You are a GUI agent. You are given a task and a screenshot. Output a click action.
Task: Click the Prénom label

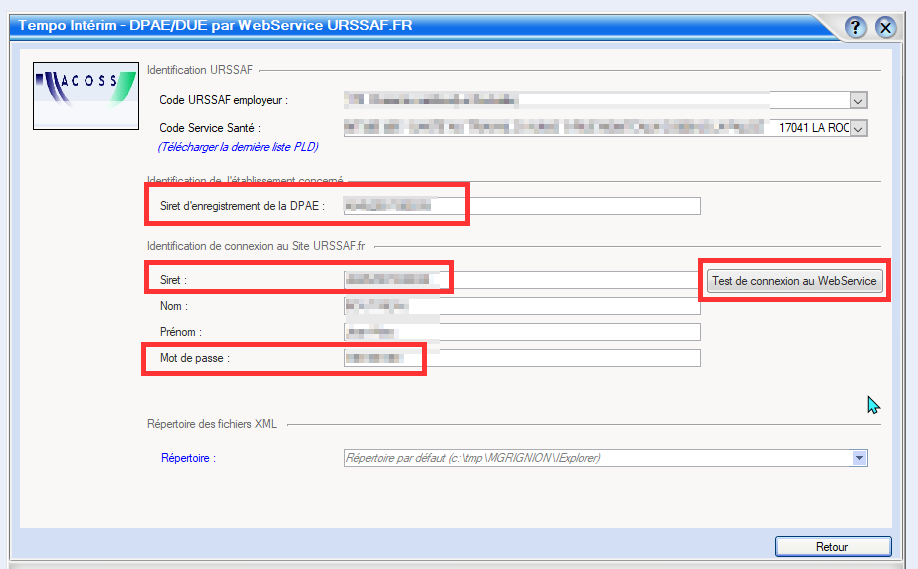(x=181, y=332)
